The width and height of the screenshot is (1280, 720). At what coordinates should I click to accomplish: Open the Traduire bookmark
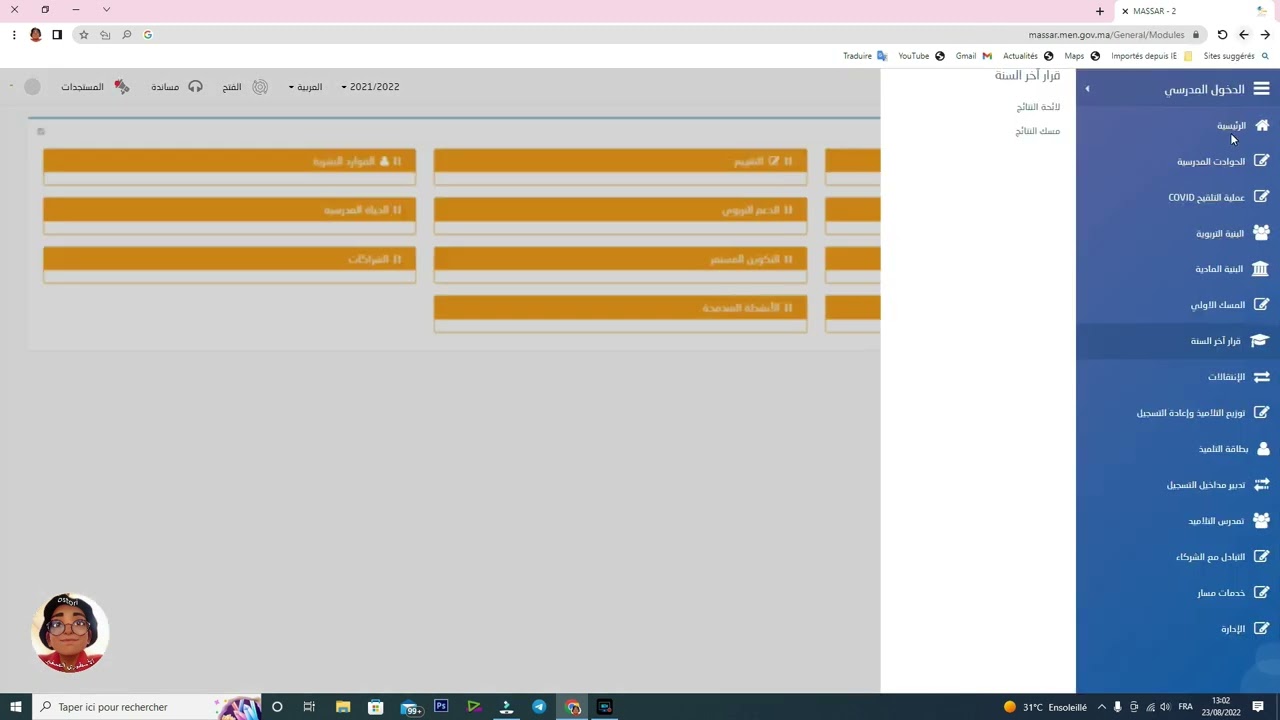pos(865,56)
